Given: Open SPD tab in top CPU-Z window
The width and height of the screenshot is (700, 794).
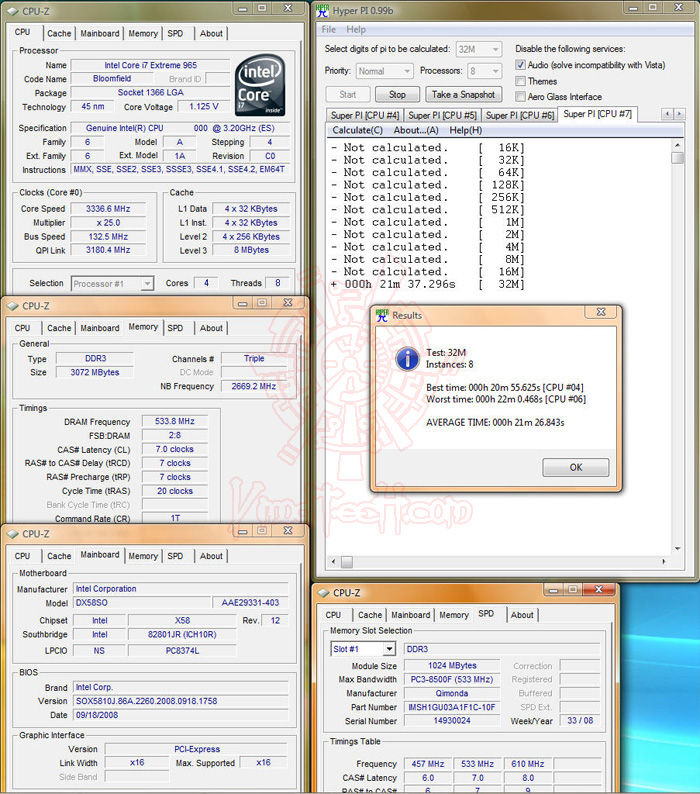Looking at the screenshot, I should coord(175,33).
